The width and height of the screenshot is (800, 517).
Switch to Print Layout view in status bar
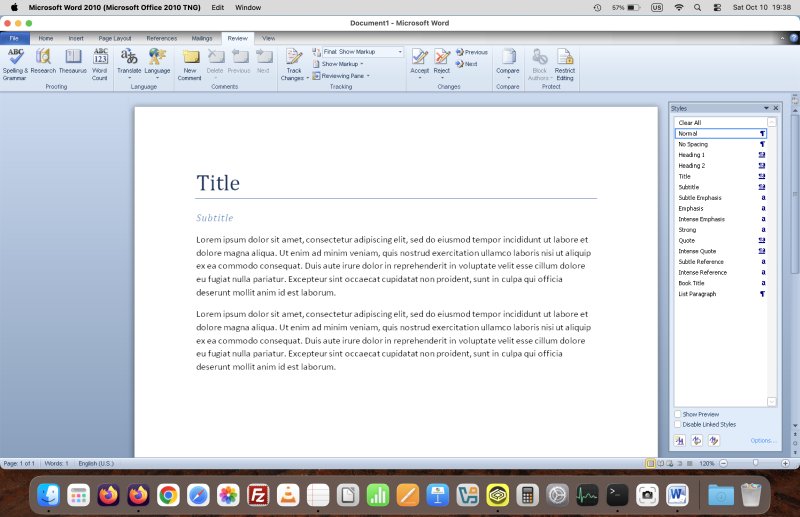tap(650, 463)
